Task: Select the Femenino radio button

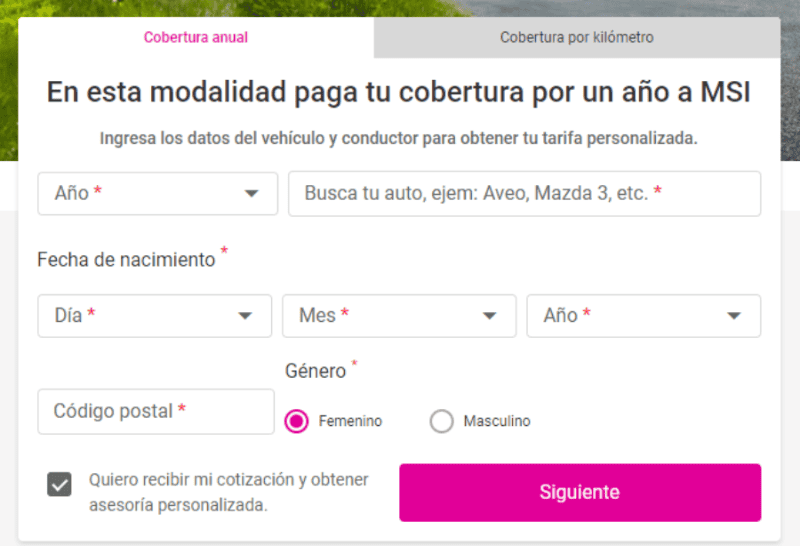Action: pyautogui.click(x=297, y=421)
